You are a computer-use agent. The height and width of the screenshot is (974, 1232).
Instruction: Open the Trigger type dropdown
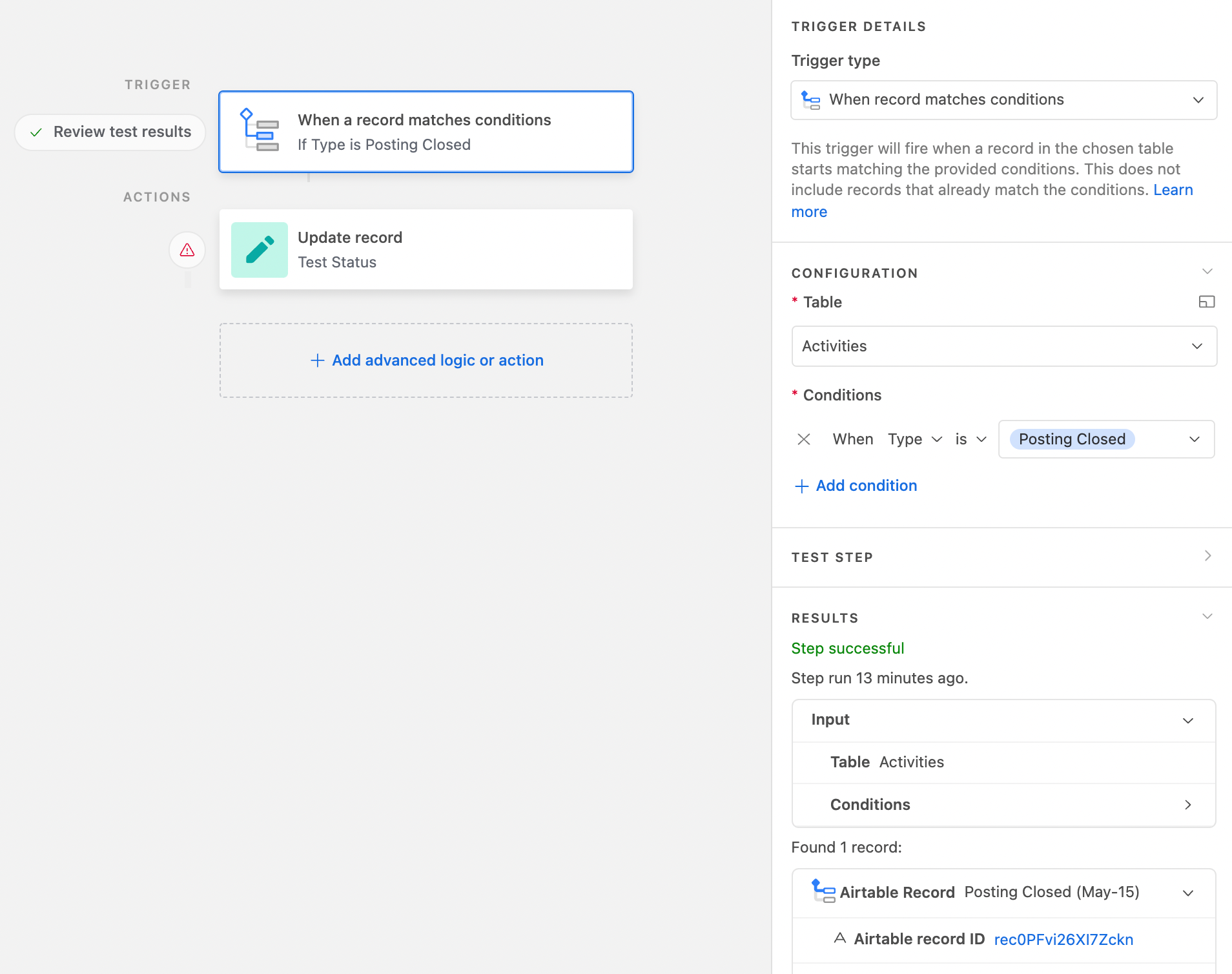pos(1004,100)
